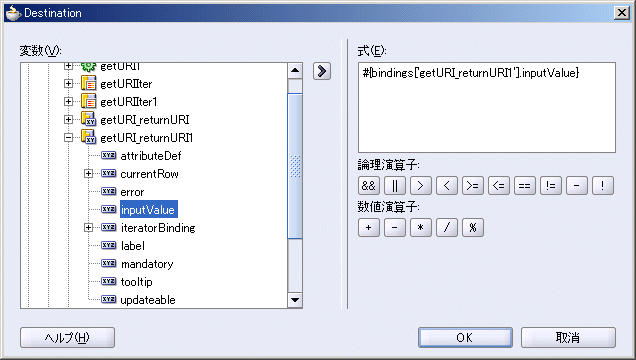Insert the || logical operator
636x360 pixels.
click(395, 186)
